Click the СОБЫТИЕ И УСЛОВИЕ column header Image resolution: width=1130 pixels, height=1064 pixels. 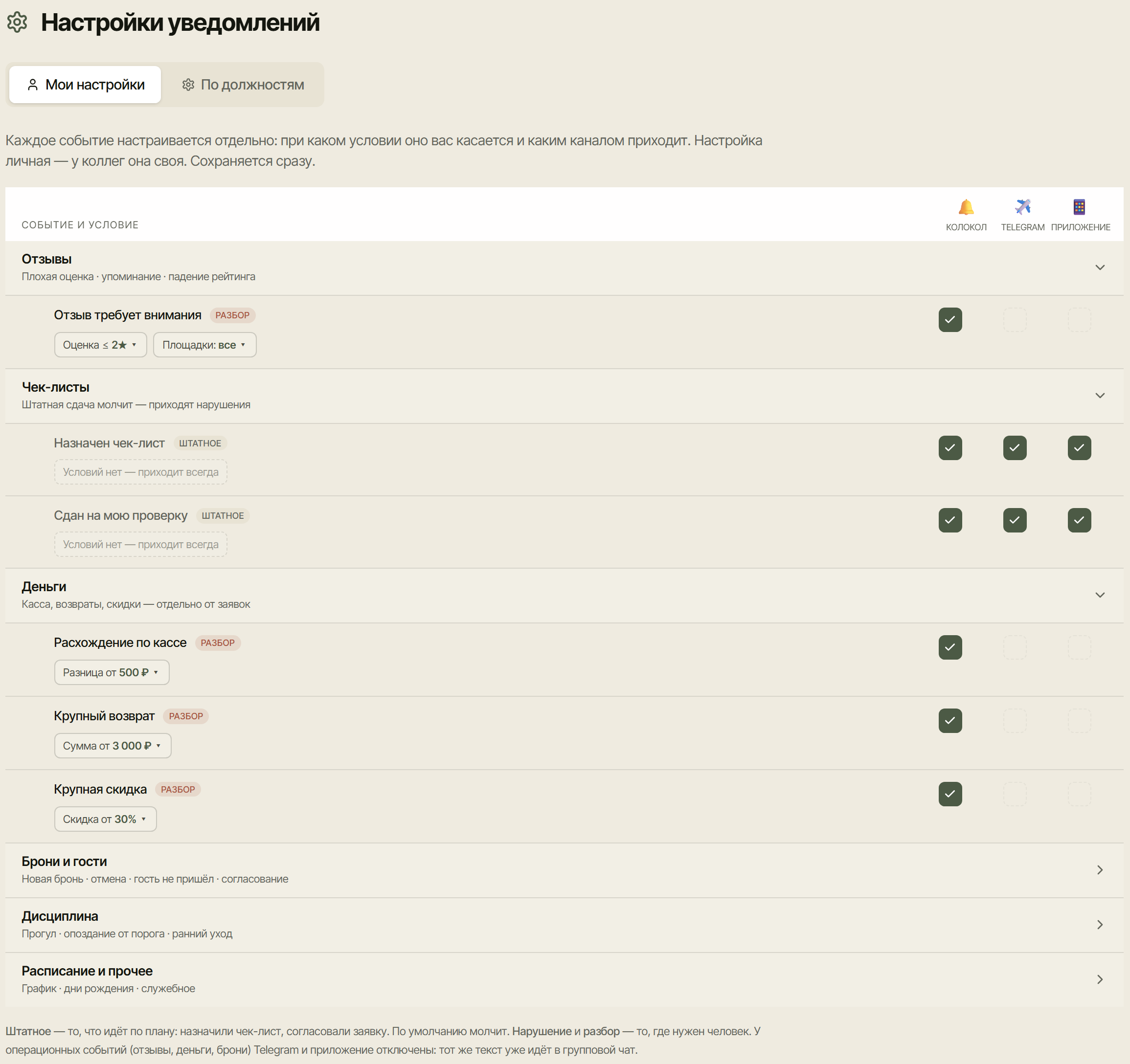pos(80,225)
